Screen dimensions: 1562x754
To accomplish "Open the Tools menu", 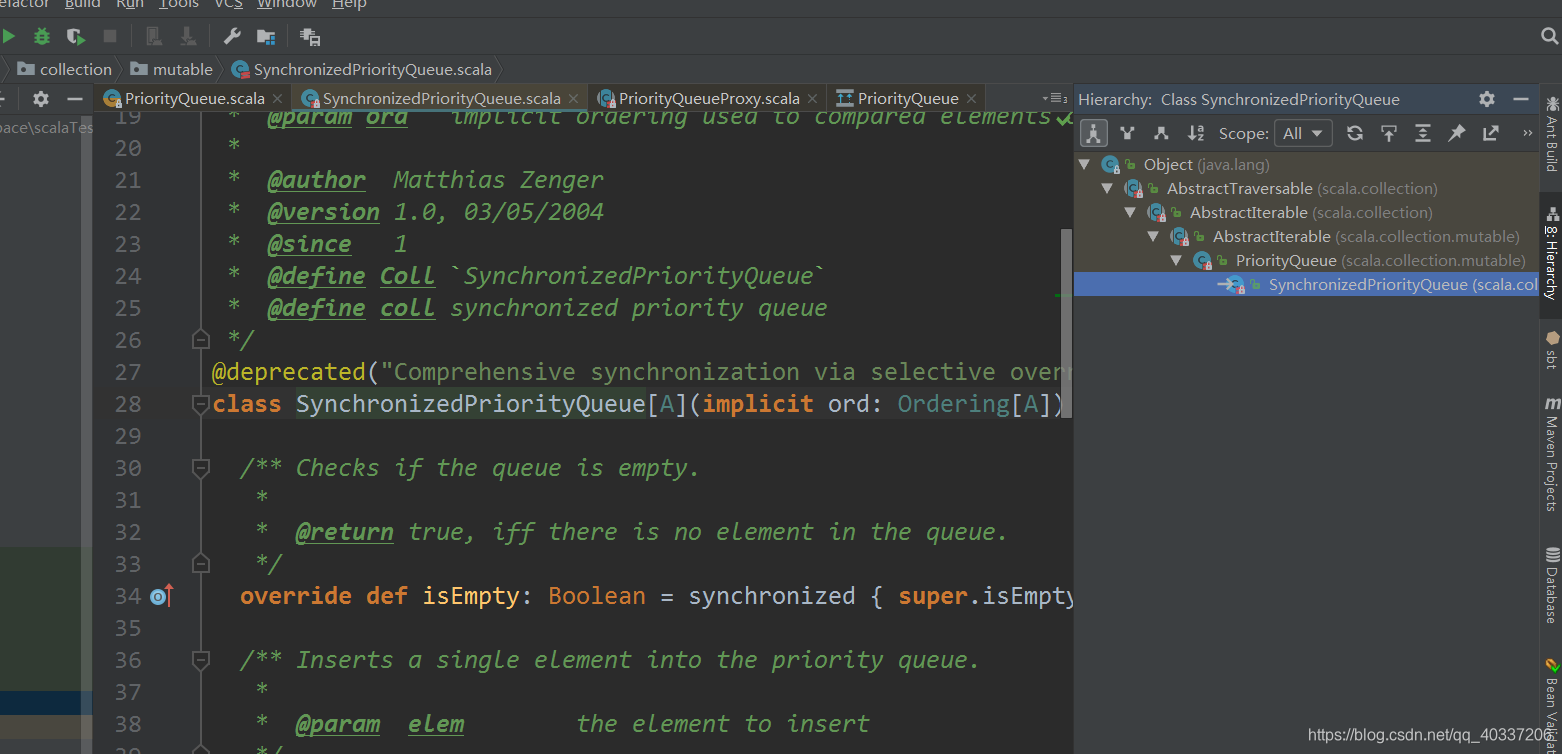I will (179, 4).
